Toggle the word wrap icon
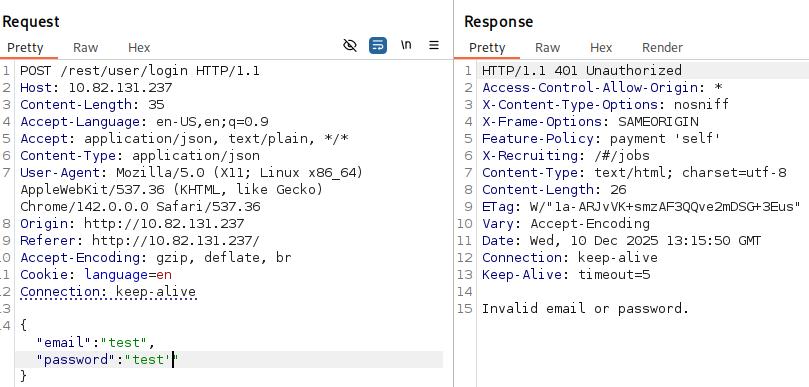 pos(378,45)
